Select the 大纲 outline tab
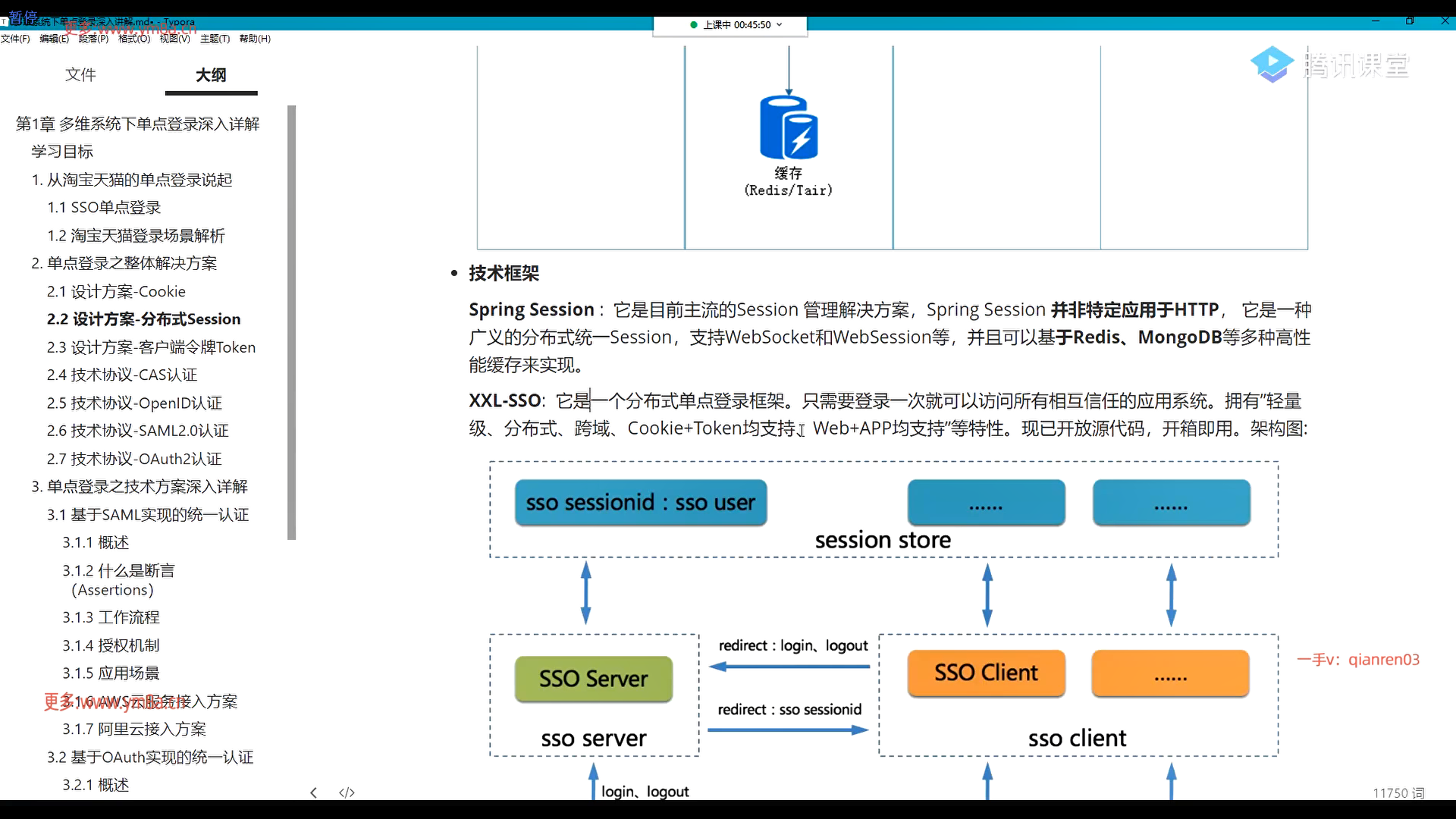1456x819 pixels. pyautogui.click(x=211, y=74)
